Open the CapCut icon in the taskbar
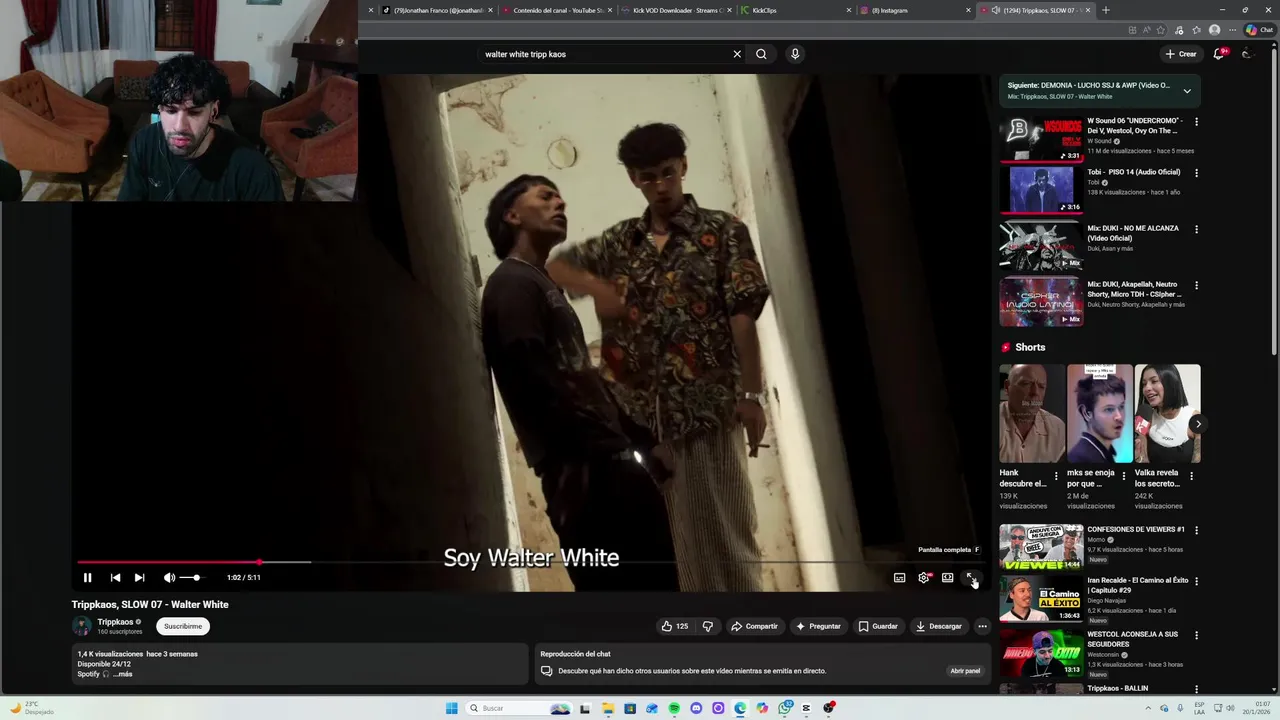Viewport: 1280px width, 720px height. tap(806, 708)
